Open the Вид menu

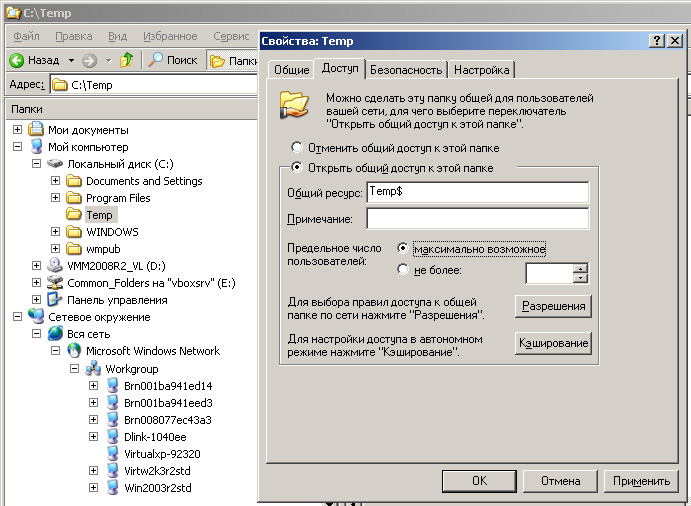click(x=117, y=36)
